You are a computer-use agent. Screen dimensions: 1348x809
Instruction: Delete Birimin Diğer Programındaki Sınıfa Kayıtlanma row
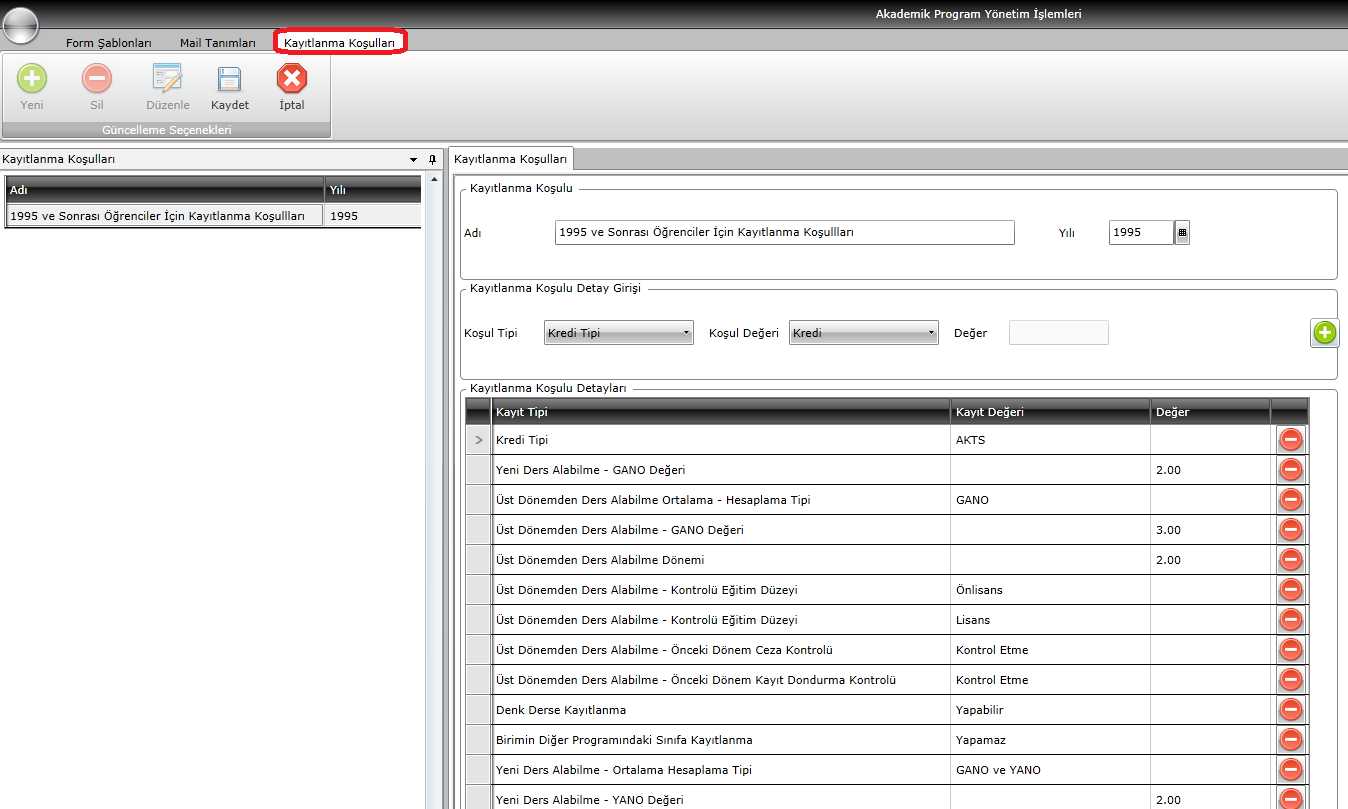click(1290, 740)
